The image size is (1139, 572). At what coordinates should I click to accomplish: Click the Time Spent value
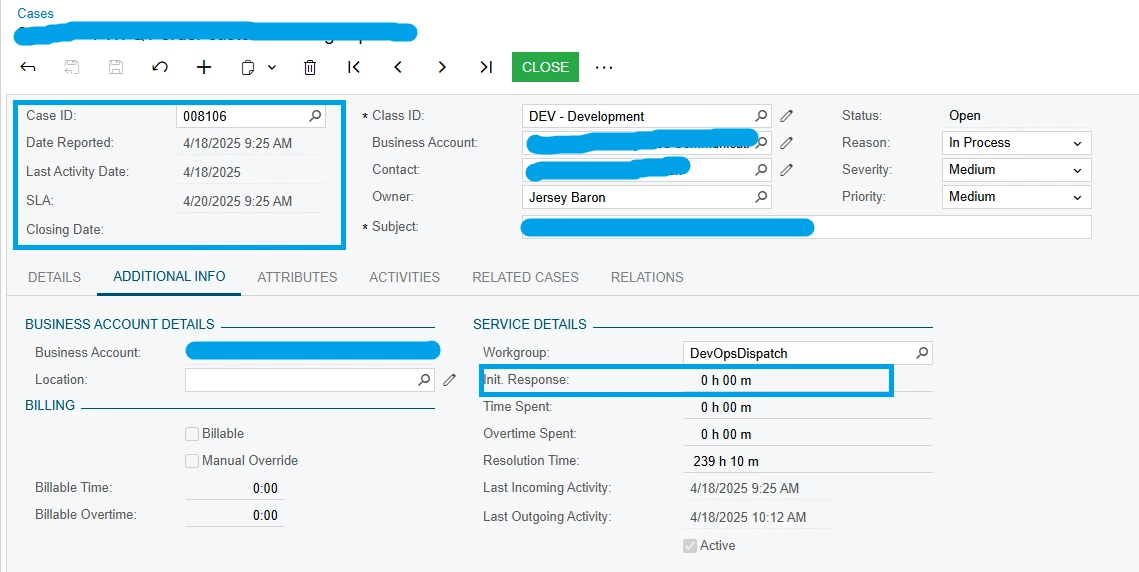(x=726, y=408)
